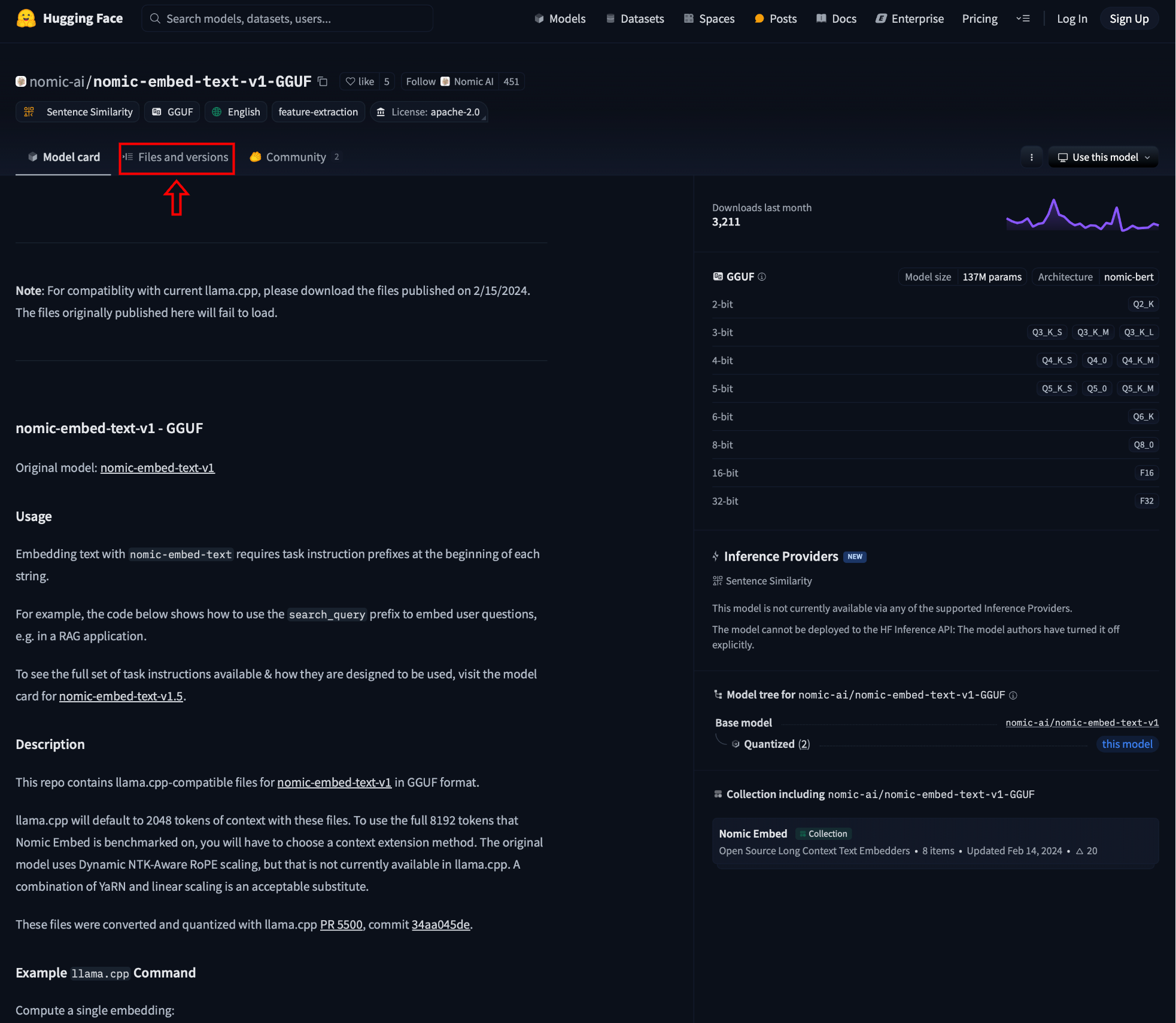Screen dimensions: 1176x1023
Task: Open Files and versions tab
Action: [x=177, y=157]
